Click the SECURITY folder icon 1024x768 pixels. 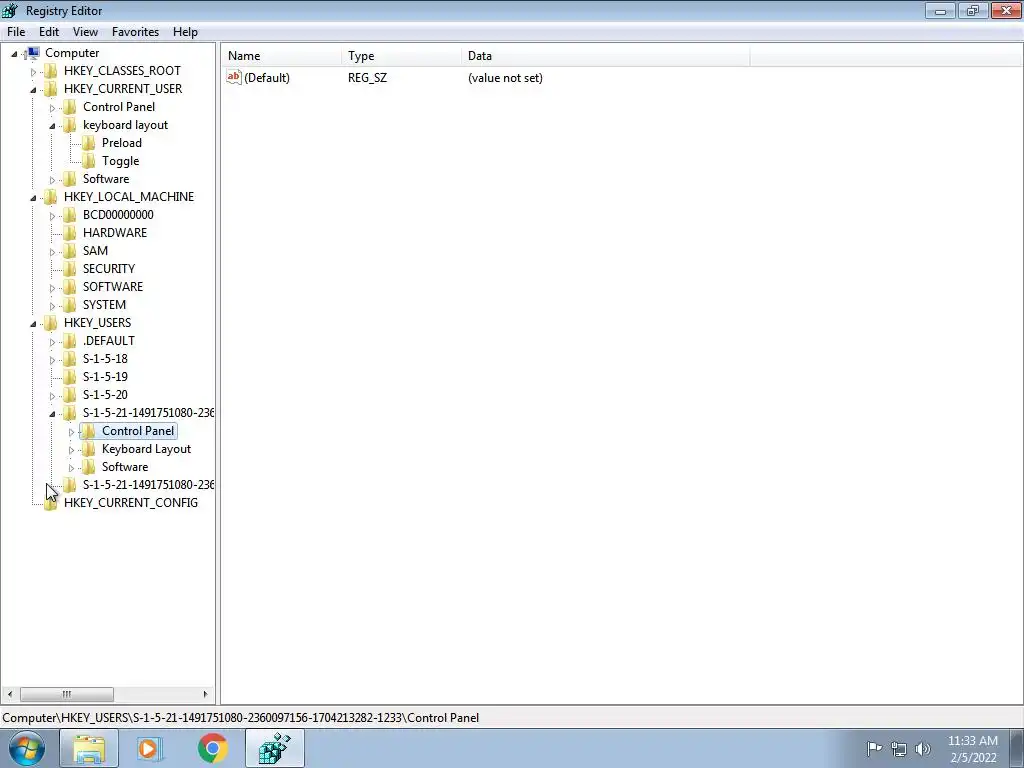pos(69,268)
